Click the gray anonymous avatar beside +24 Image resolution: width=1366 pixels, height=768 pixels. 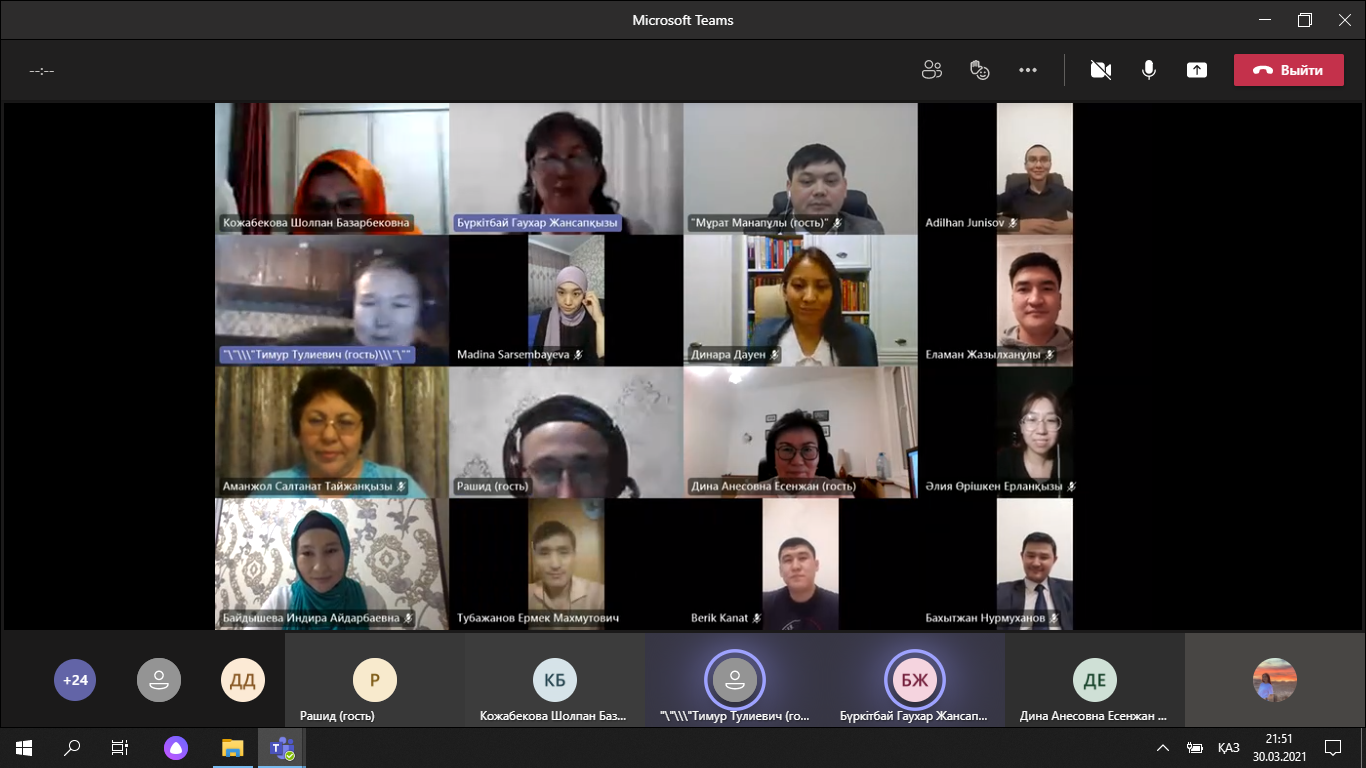159,680
